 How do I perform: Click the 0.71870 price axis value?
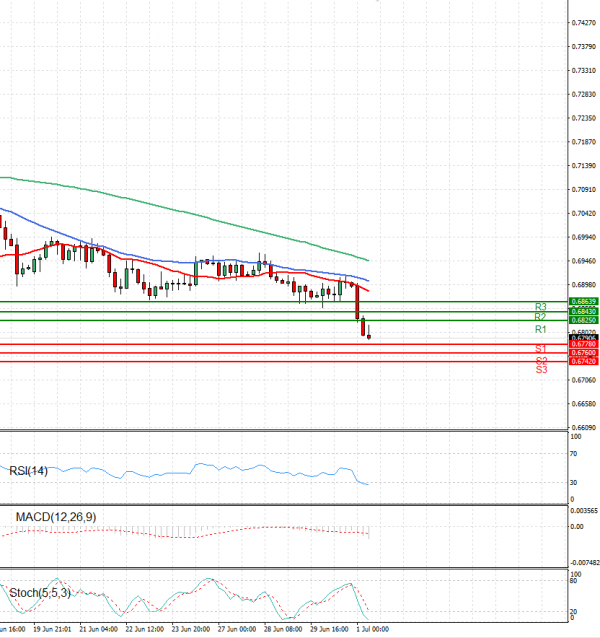click(584, 142)
